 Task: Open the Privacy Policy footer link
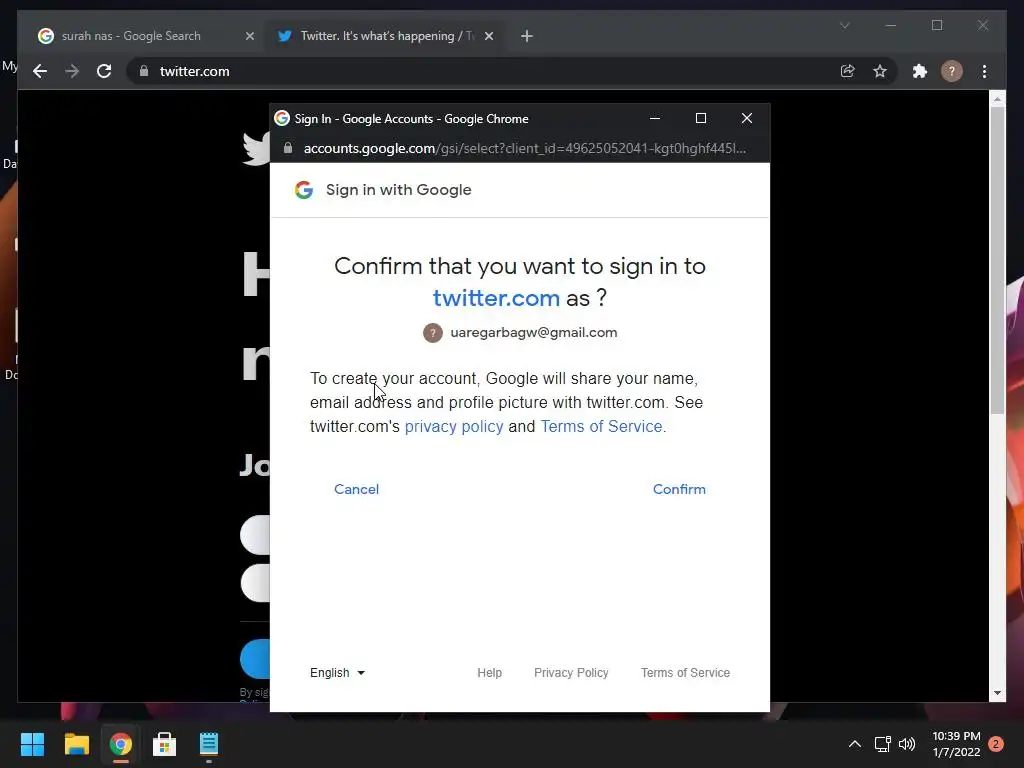coord(571,673)
